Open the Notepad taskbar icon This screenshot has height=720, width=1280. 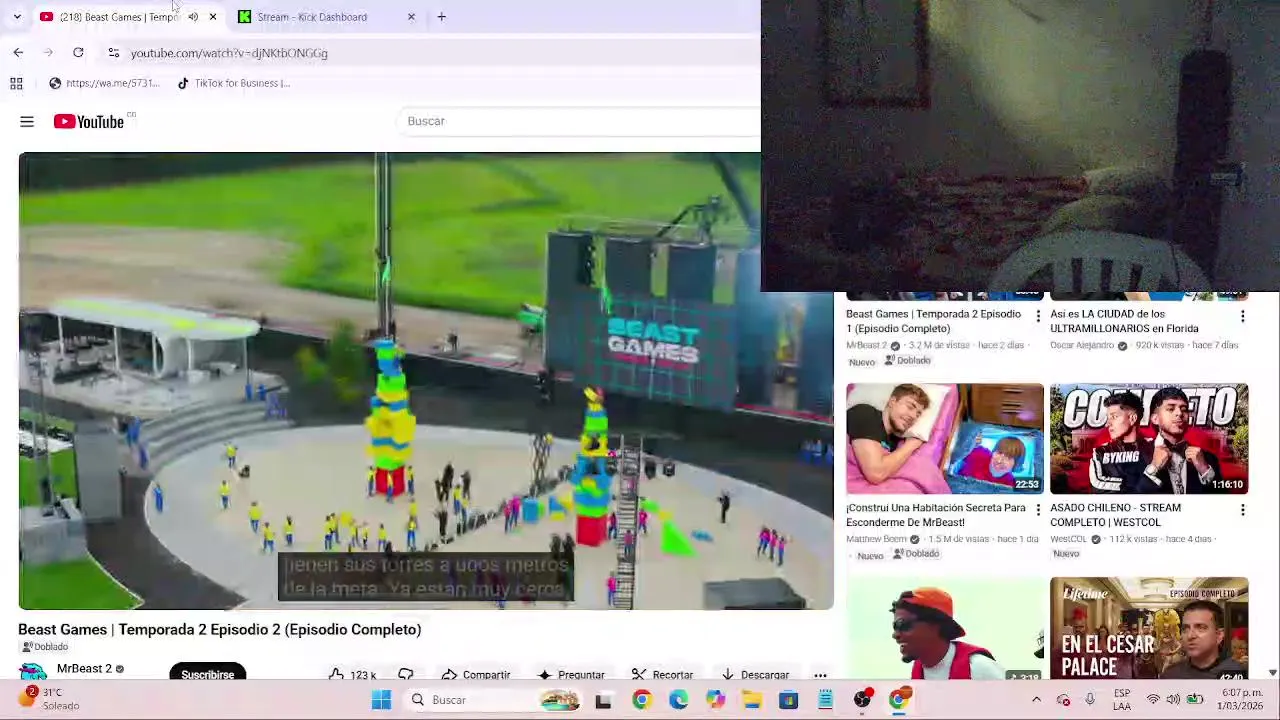pos(825,700)
